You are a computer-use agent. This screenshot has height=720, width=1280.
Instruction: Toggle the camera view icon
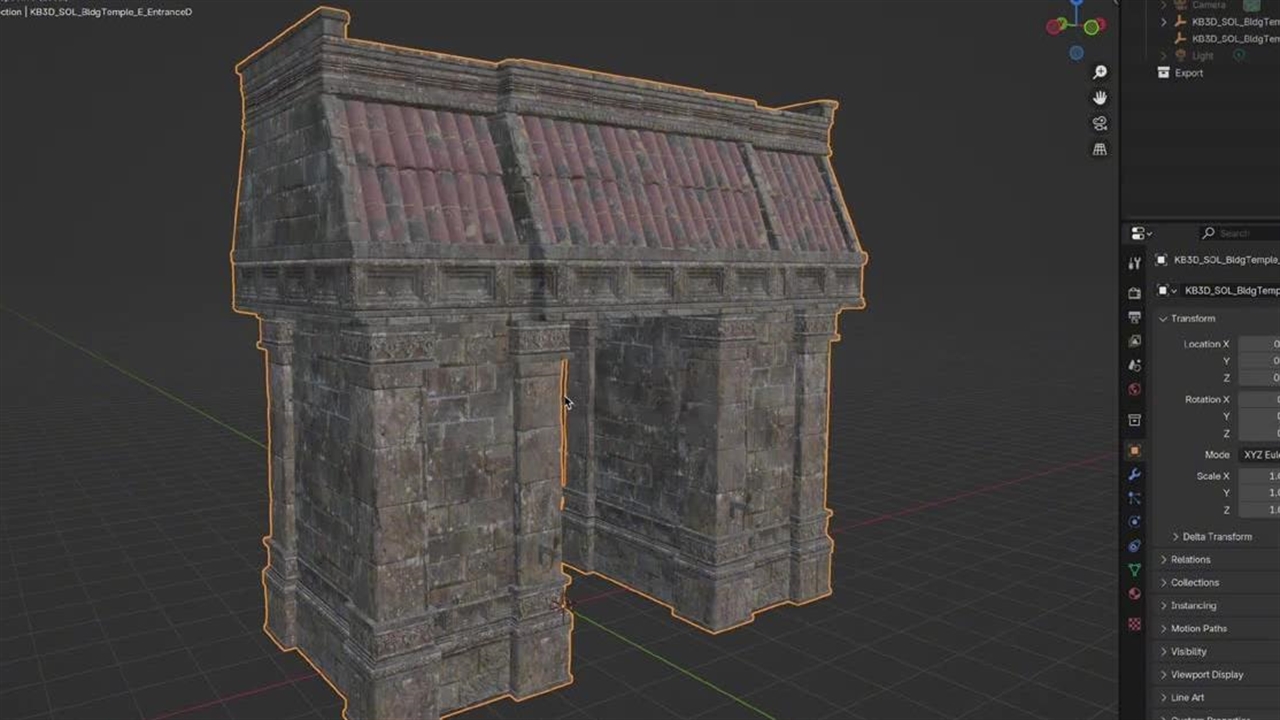coord(1100,124)
